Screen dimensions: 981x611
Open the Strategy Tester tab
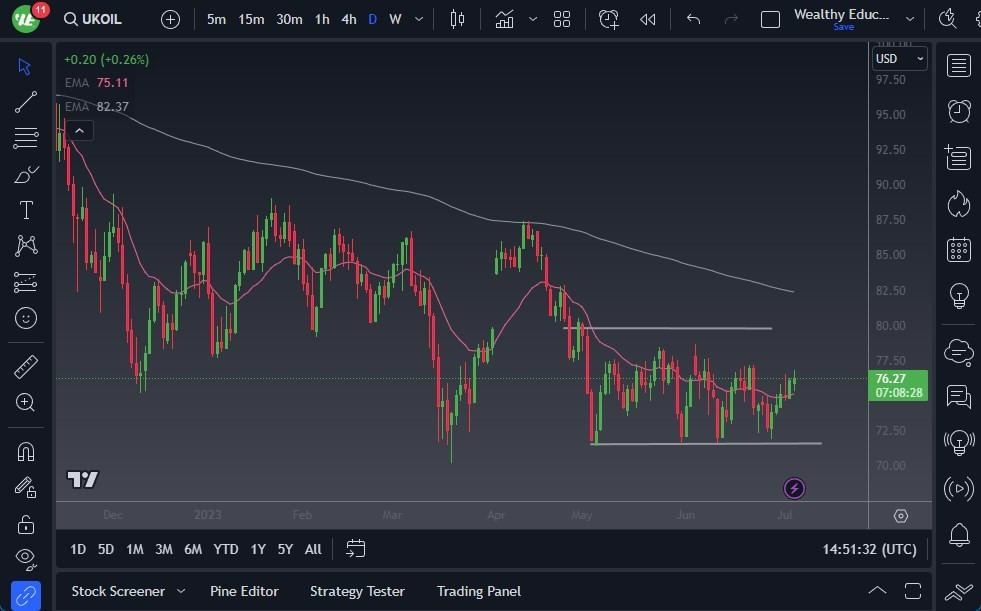[357, 591]
